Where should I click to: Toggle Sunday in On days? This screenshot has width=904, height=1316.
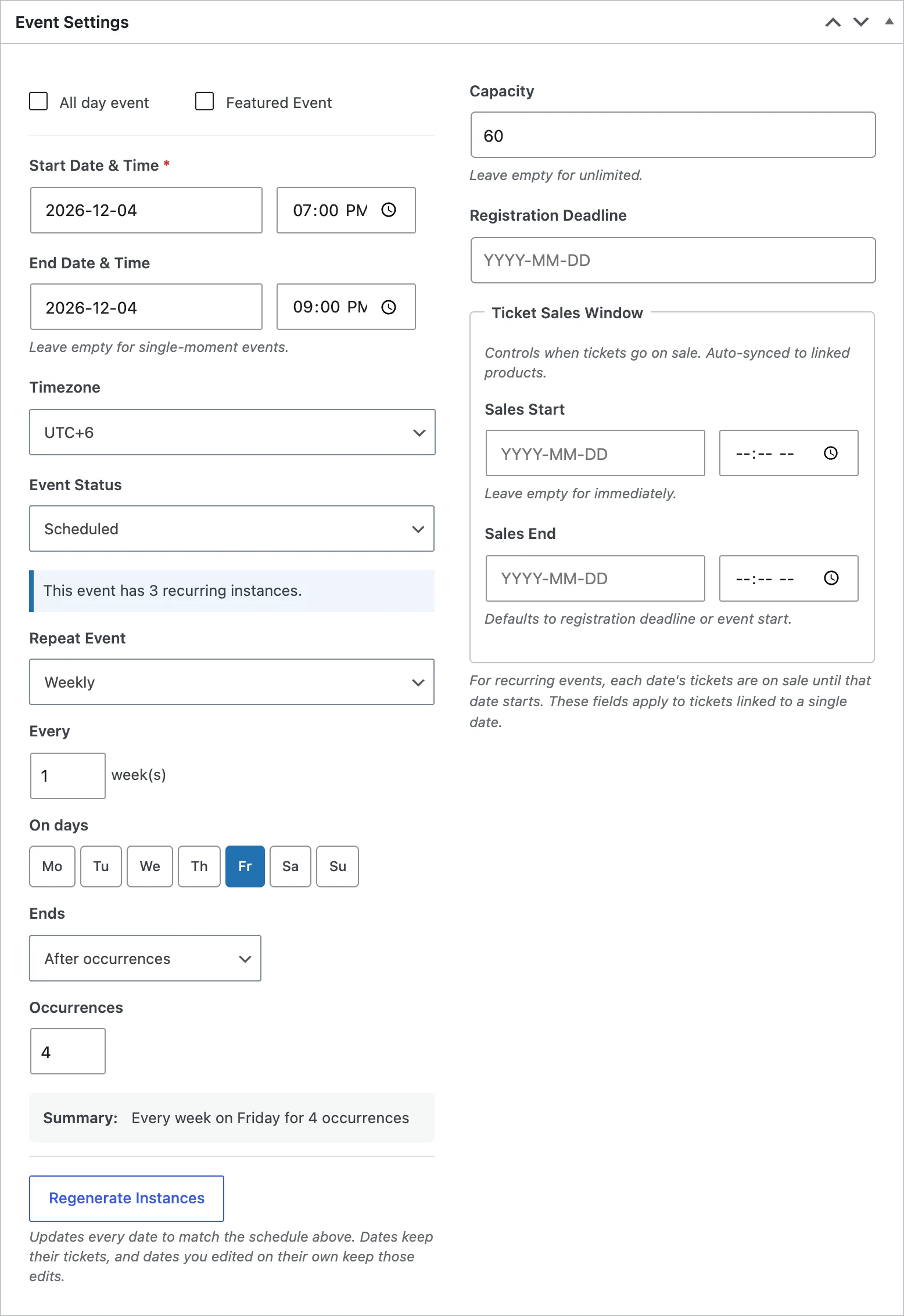(x=338, y=866)
